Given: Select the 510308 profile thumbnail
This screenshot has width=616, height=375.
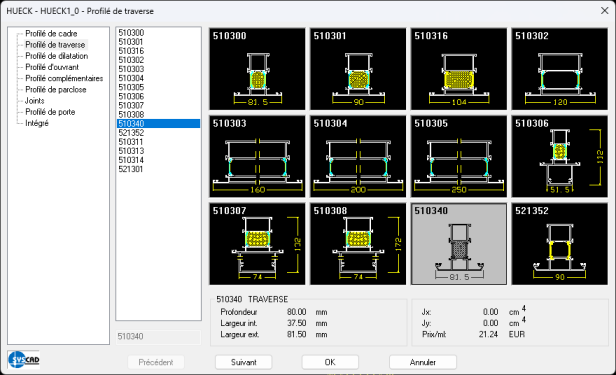Looking at the screenshot, I should [358, 244].
